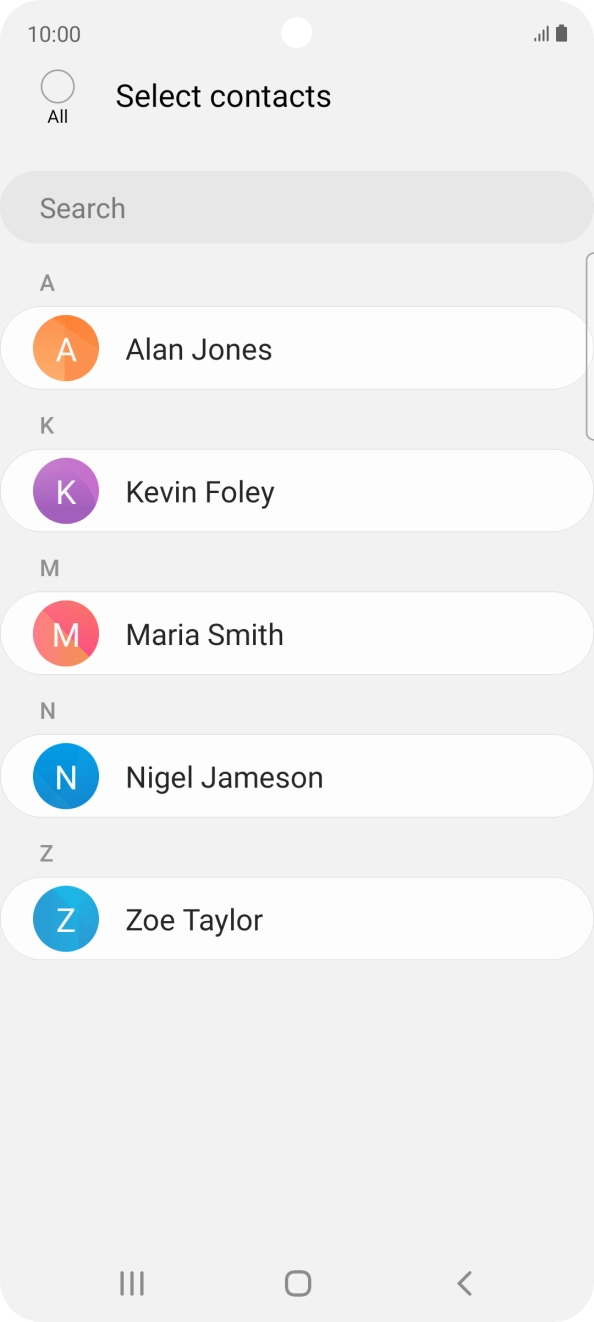Toggle the All selection circle
Screen dimensions: 594x1322
pos(58,87)
